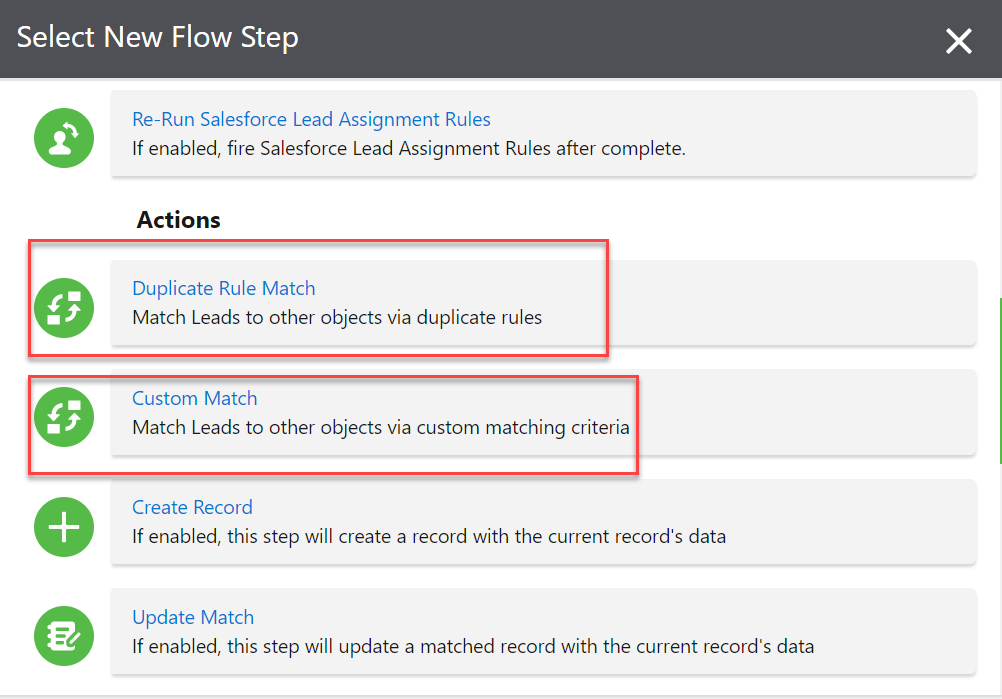Close the Select New Flow Step dialog
The height and width of the screenshot is (699, 1002).
click(x=958, y=41)
